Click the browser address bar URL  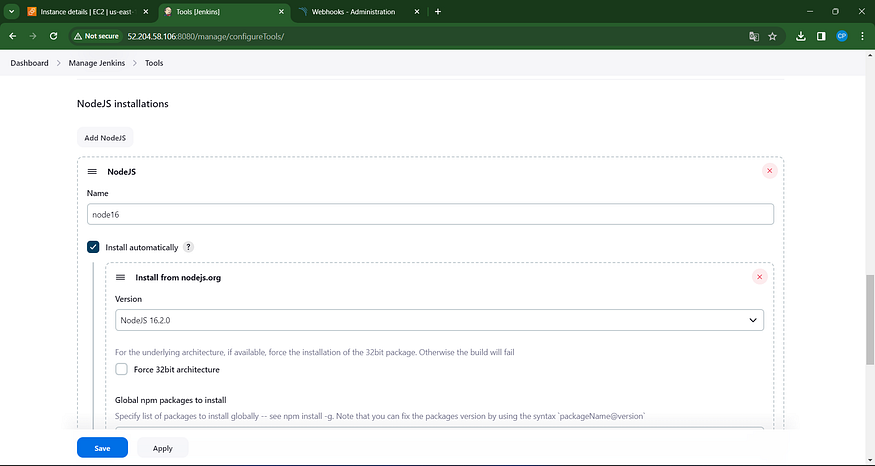[206, 36]
